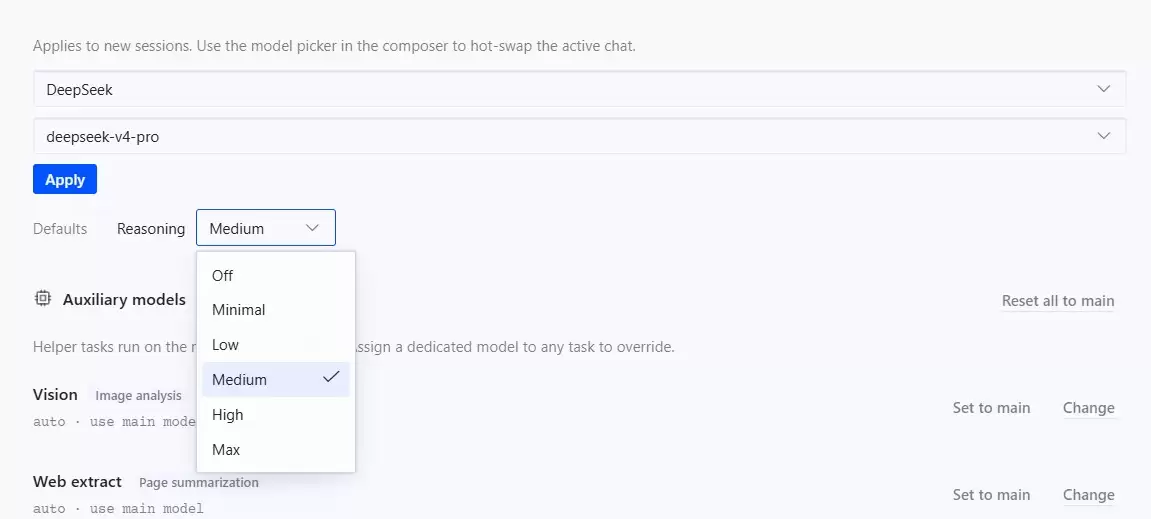Click Reset all to main
Screen dimensions: 1151x519
[x=1058, y=301]
